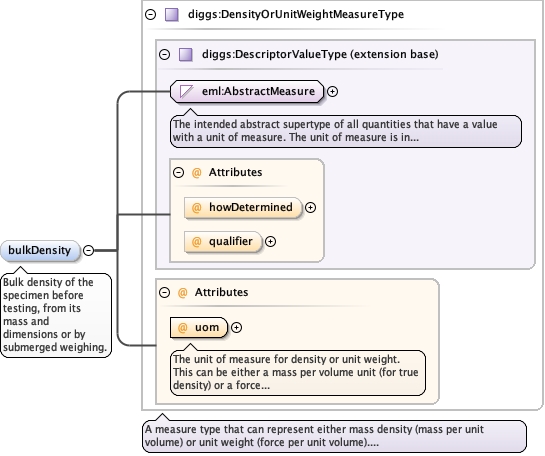Click the purple complex type icon beside DensityOrUnitWeightMeasureType
The width and height of the screenshot is (545, 456).
(171, 15)
